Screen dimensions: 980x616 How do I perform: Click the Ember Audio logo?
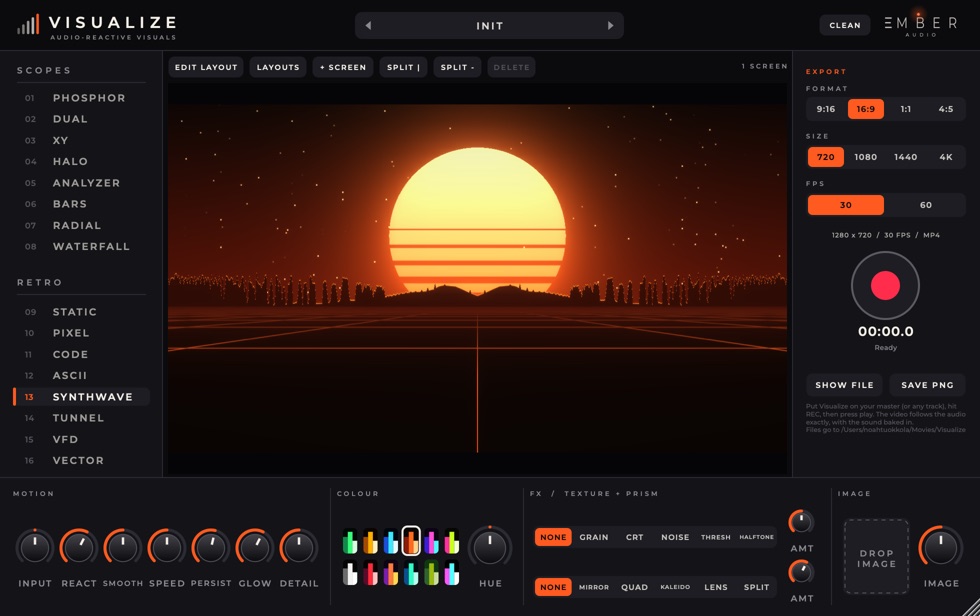[x=921, y=25]
